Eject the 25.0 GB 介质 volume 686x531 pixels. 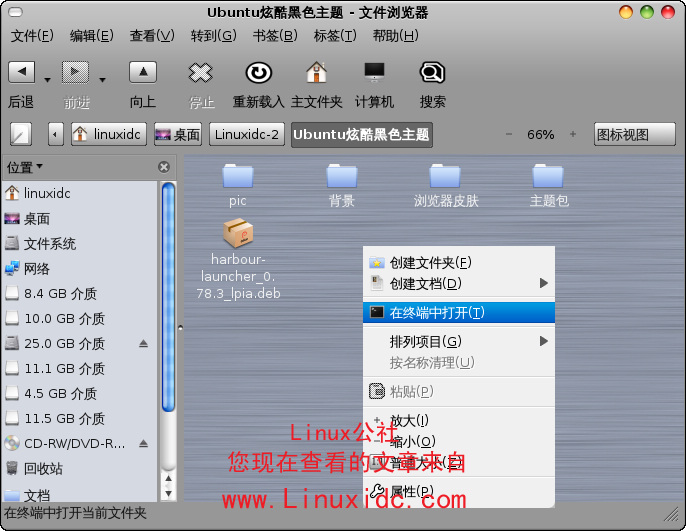pos(144,343)
